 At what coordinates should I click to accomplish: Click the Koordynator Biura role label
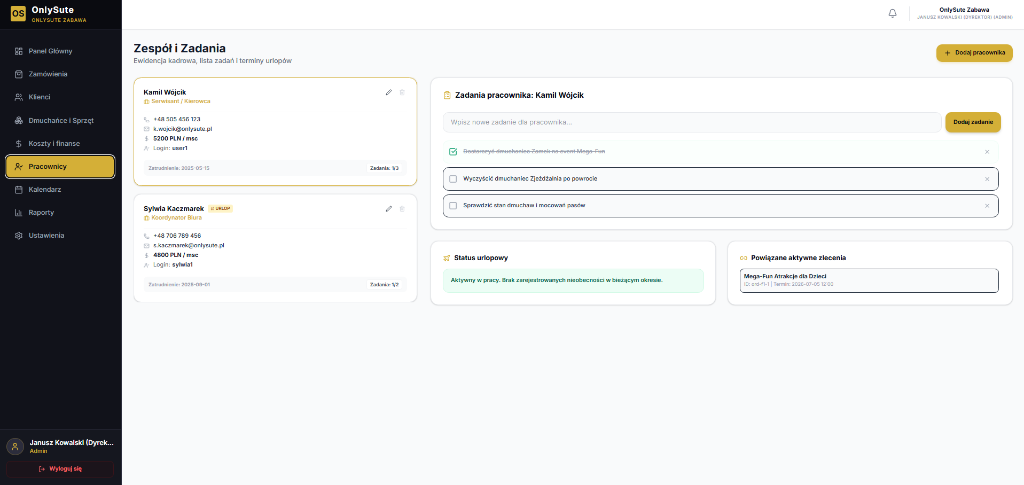(x=176, y=217)
